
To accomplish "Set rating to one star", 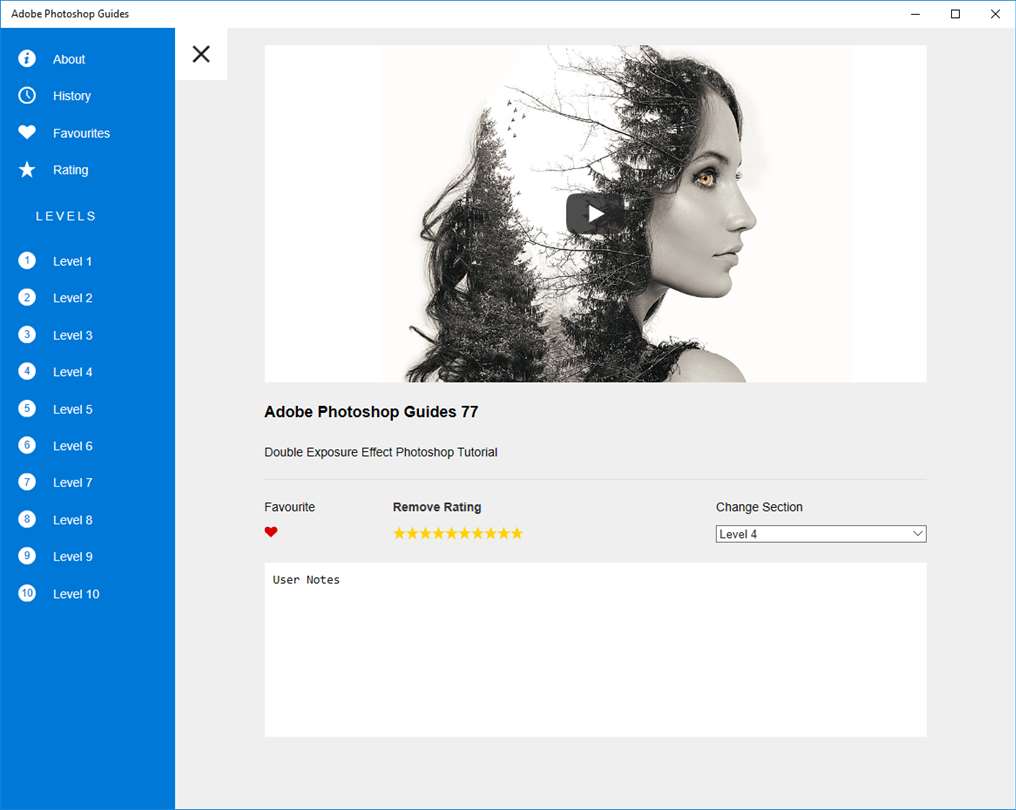I will 399,533.
